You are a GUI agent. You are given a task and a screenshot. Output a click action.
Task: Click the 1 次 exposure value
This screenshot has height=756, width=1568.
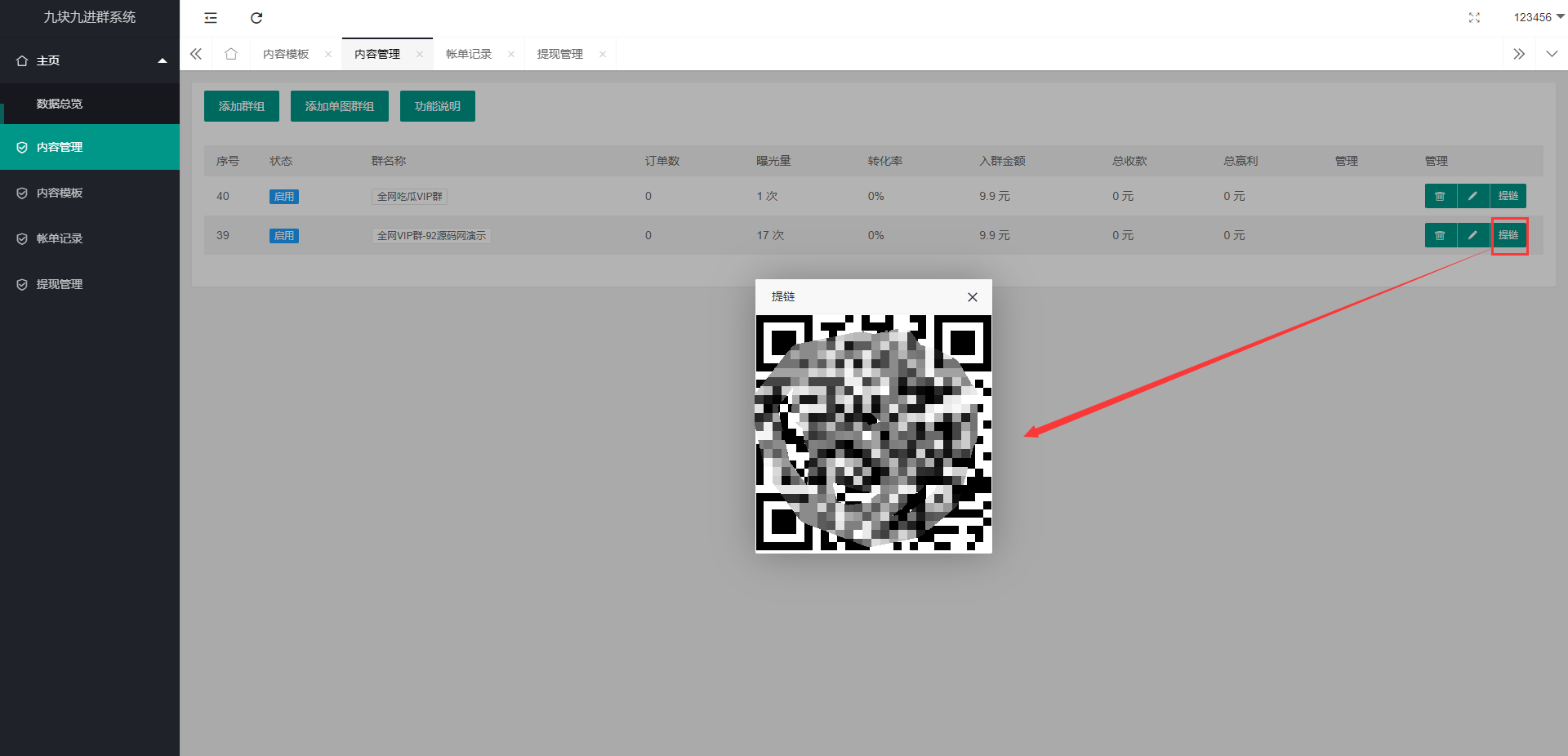(x=767, y=196)
